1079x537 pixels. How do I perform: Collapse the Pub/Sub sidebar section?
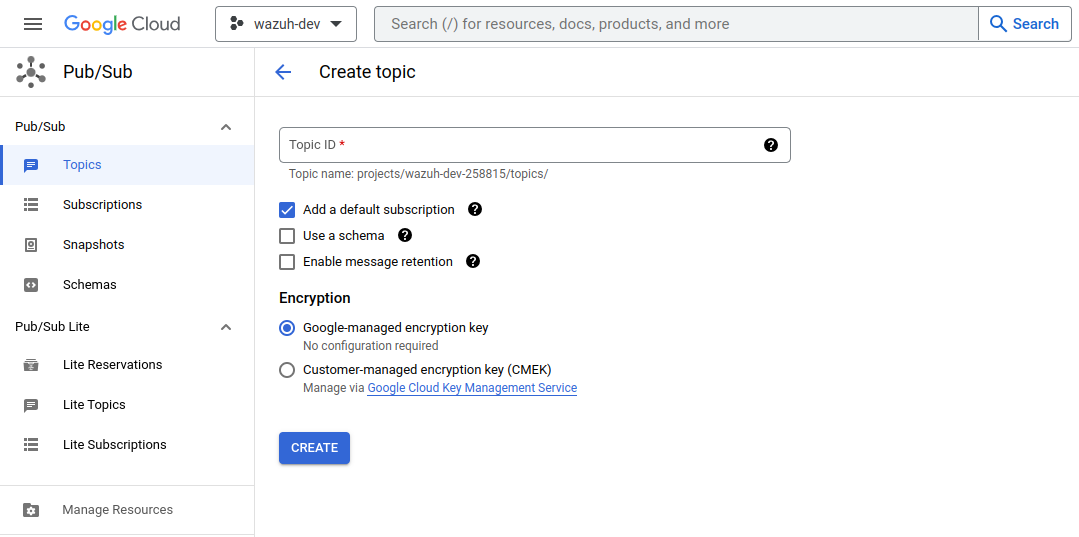(226, 127)
